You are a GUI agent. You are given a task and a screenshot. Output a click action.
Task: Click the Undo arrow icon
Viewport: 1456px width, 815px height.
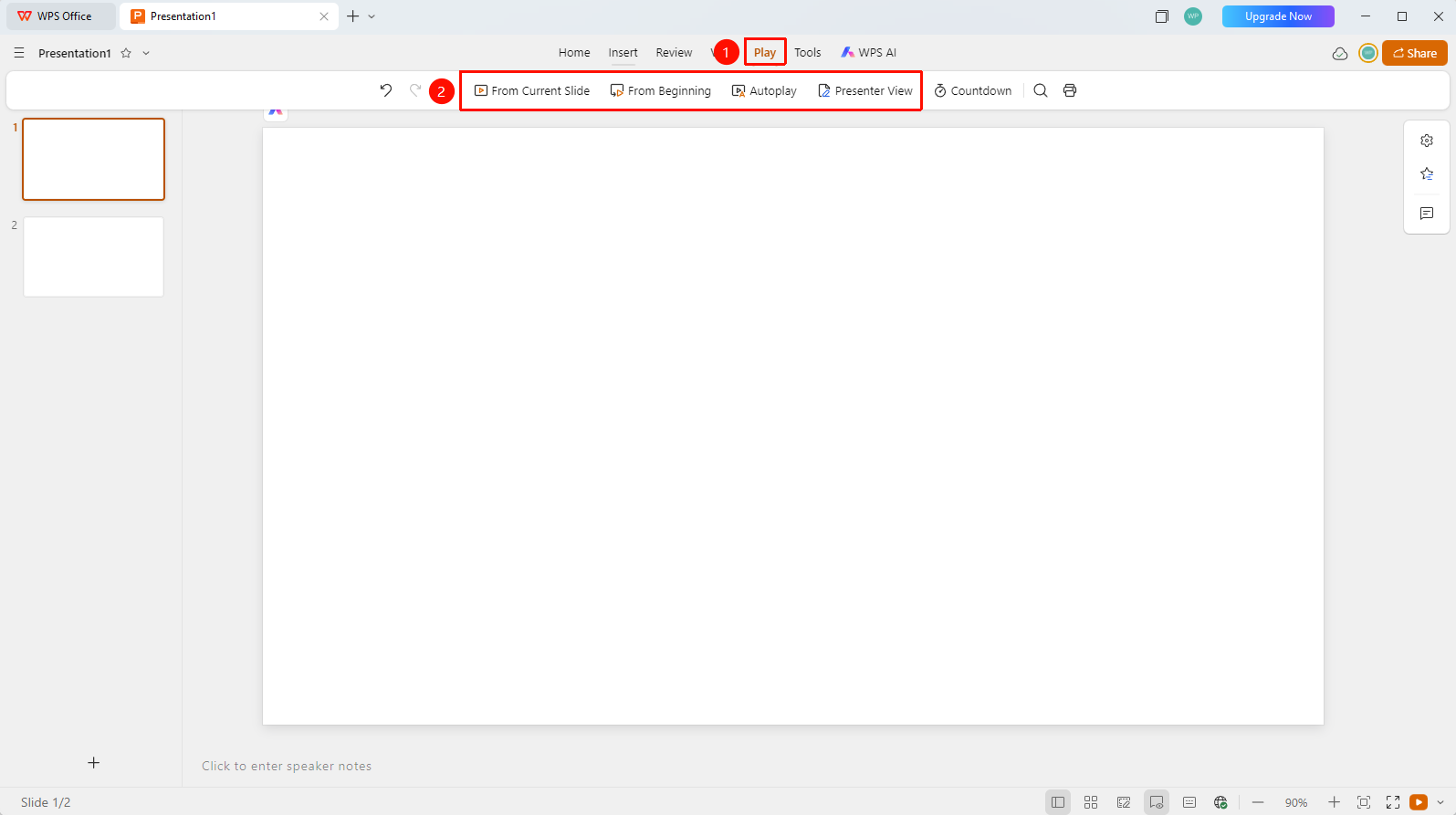[x=386, y=90]
